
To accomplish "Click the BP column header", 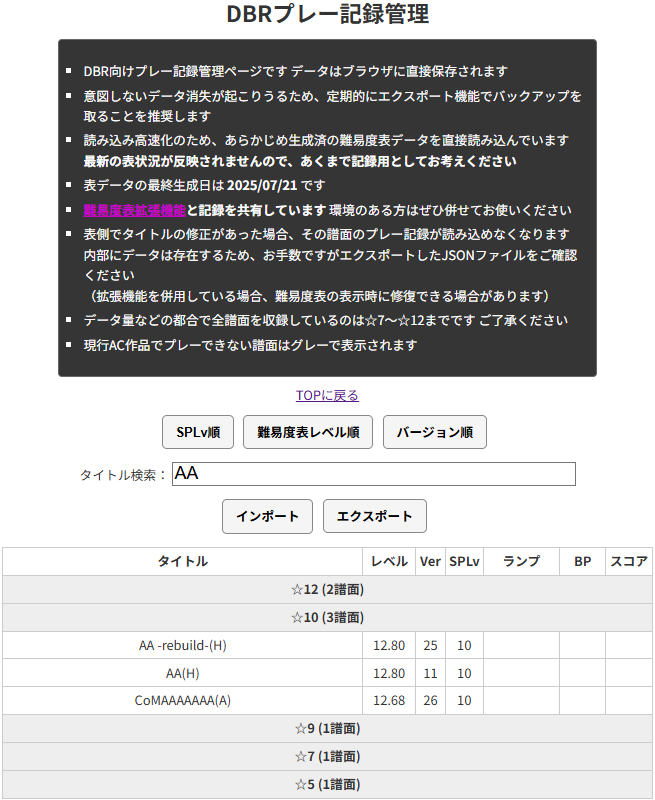I will click(x=583, y=562).
